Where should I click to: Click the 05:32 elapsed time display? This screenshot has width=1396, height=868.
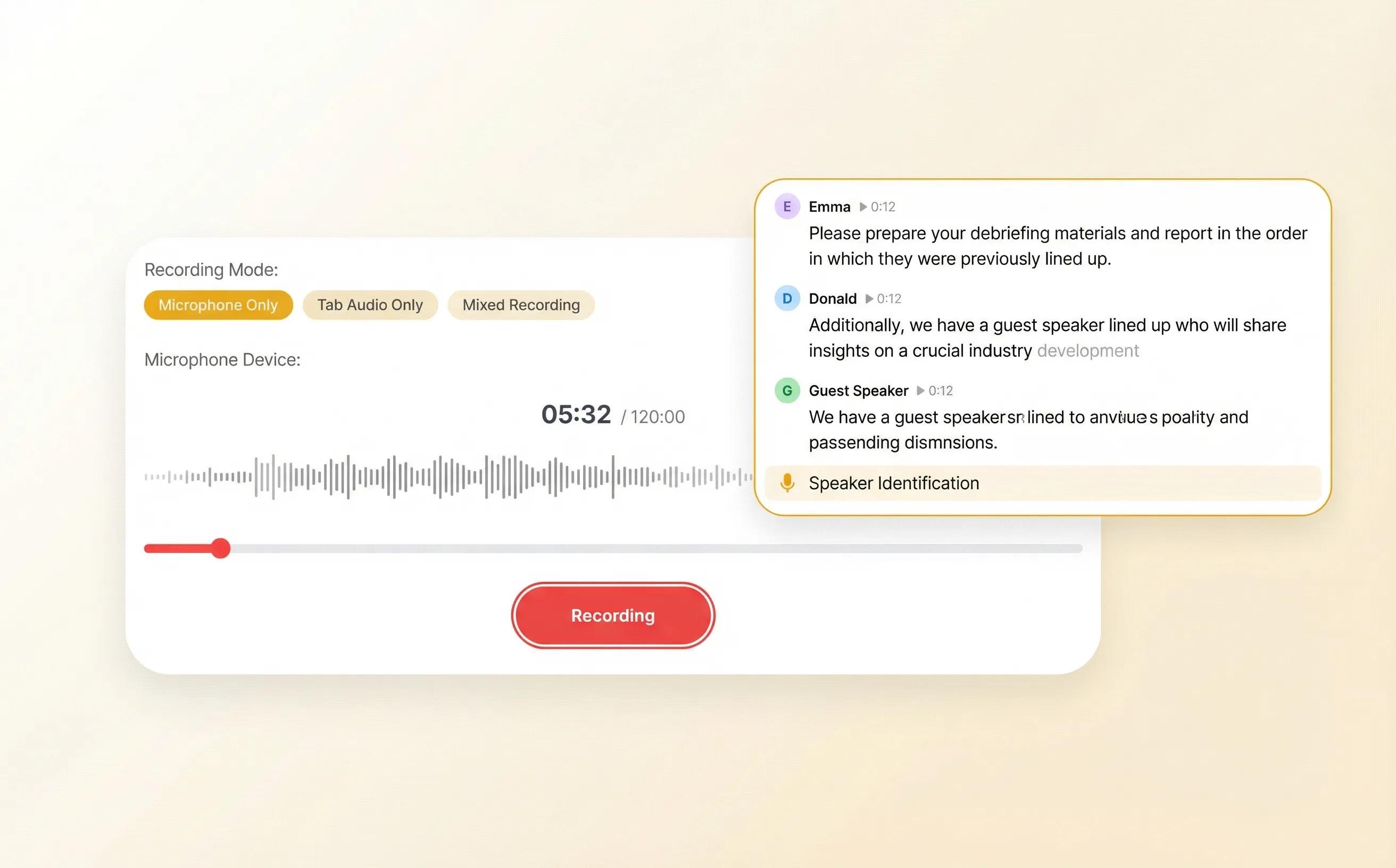coord(576,415)
